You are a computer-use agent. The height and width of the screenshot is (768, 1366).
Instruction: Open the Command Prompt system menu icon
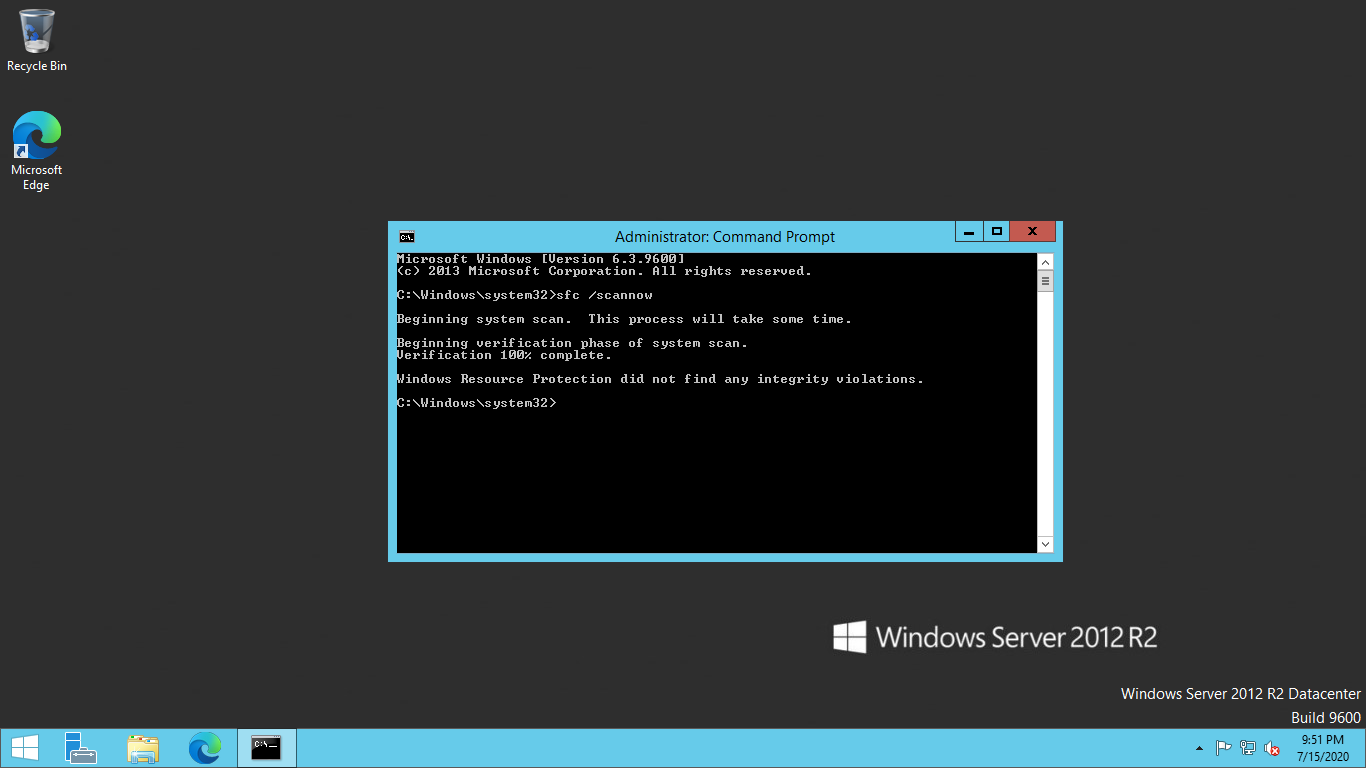coord(407,237)
